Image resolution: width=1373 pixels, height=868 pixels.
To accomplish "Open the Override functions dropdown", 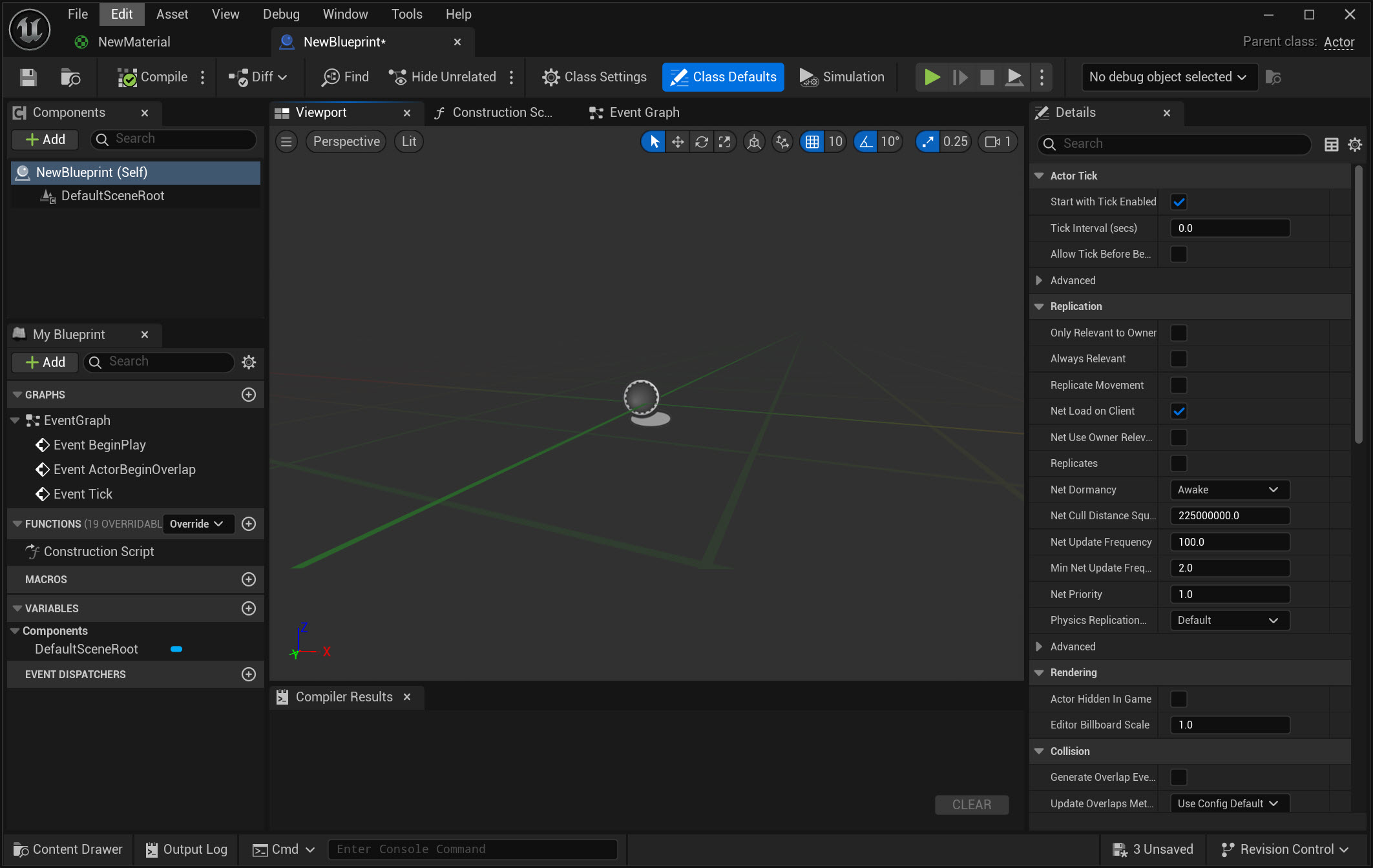I will 196,524.
